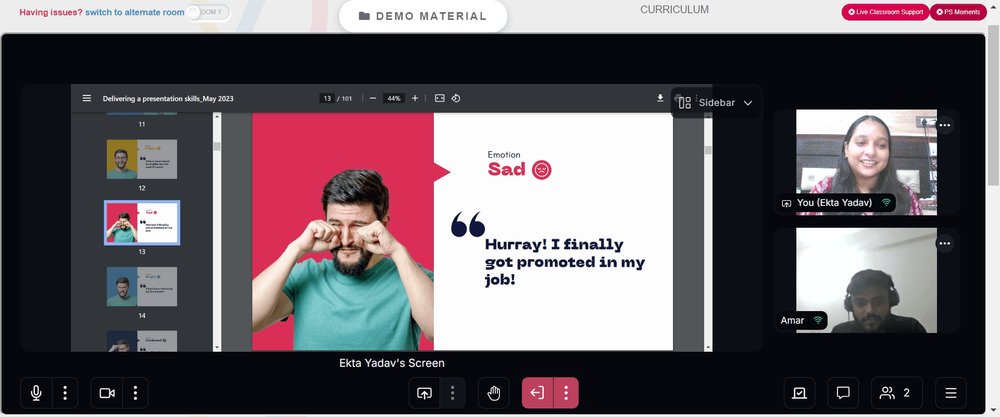1000x417 pixels.
Task: Toggle the alternate room switch
Action: (208, 13)
